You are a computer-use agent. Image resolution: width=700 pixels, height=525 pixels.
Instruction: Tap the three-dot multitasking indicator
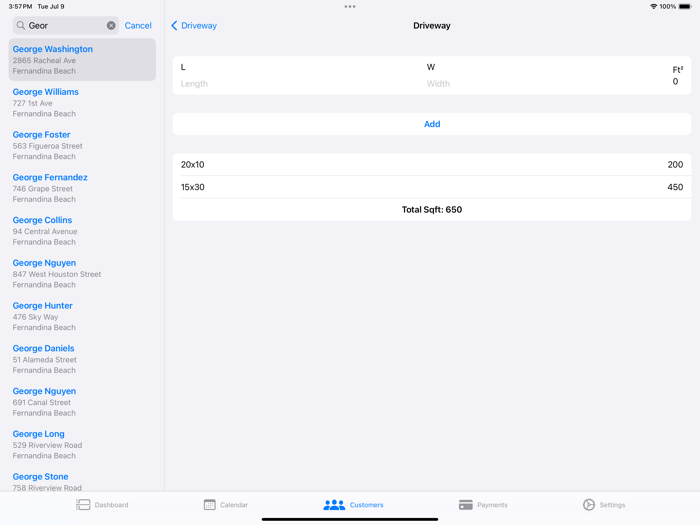[350, 7]
